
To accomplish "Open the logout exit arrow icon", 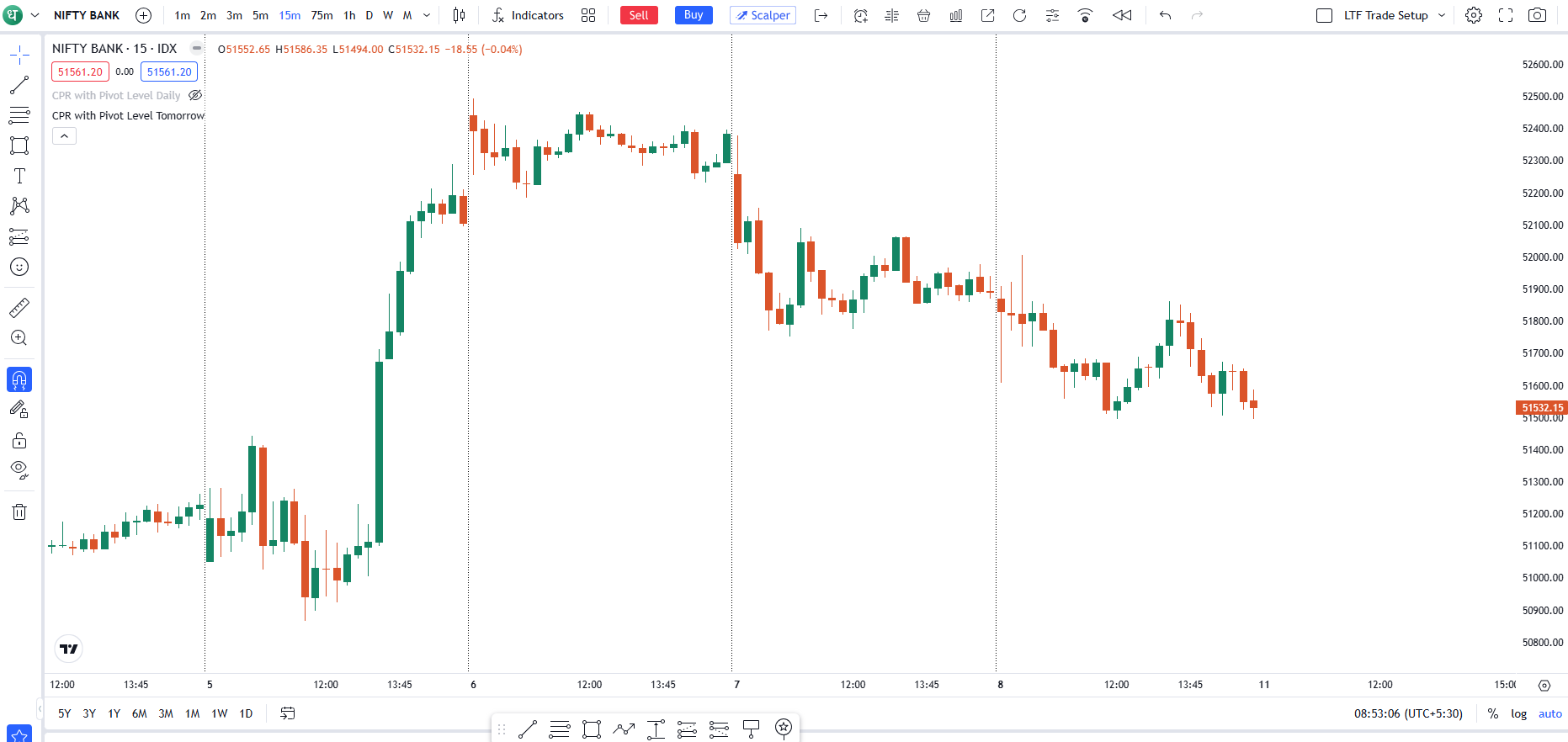I will pos(821,15).
